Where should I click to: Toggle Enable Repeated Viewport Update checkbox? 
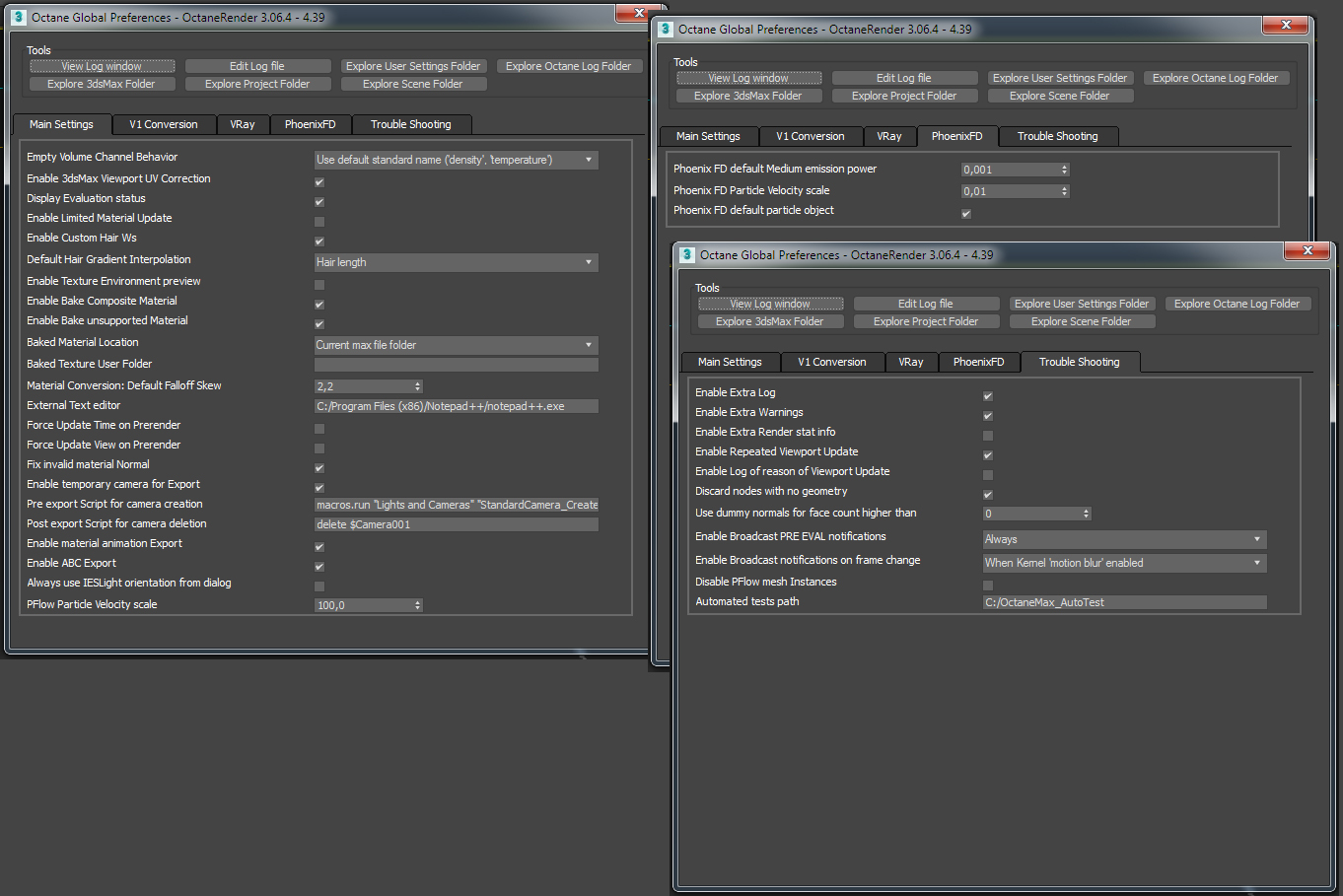tap(988, 455)
